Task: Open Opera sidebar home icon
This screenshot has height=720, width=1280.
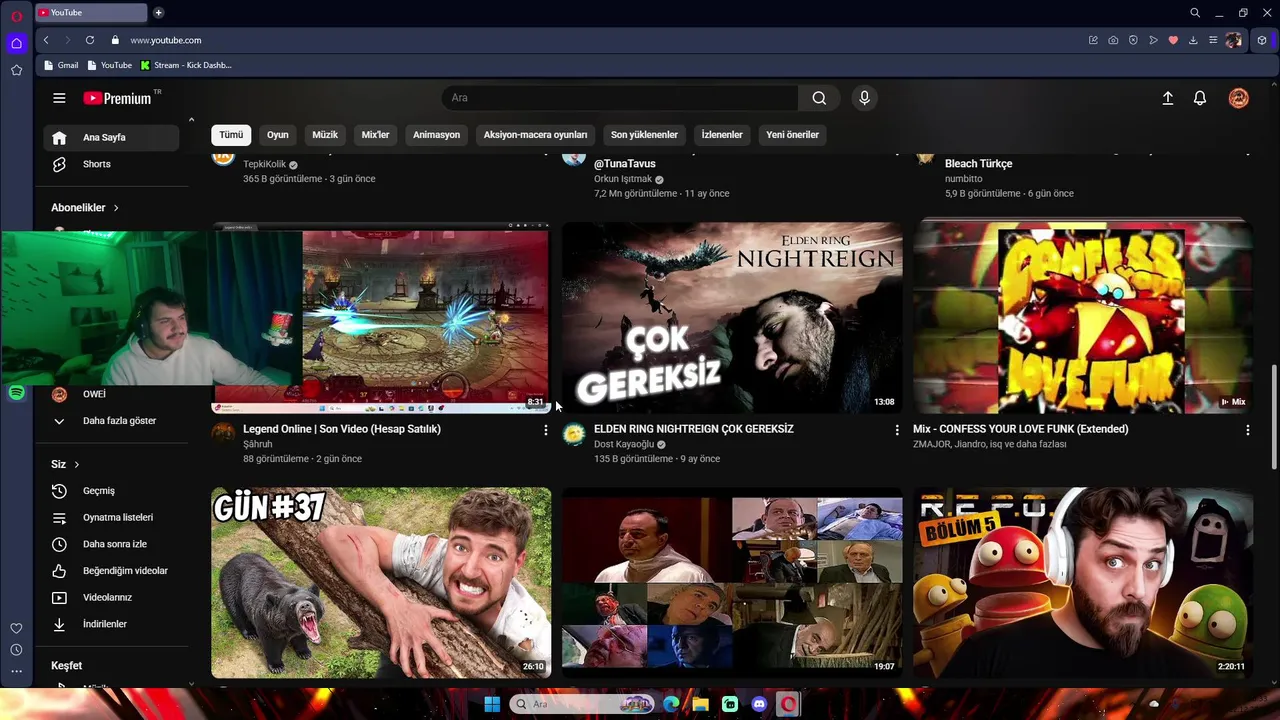Action: [x=16, y=43]
